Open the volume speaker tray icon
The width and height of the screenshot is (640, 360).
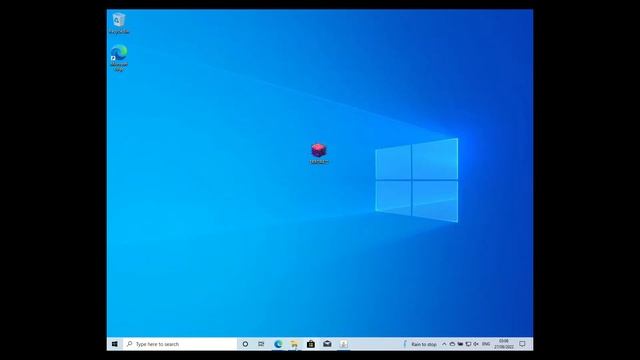476,344
